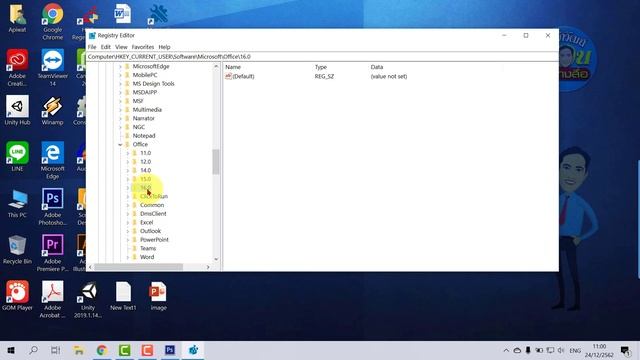Select New Text1 file on desktop

coord(123,296)
